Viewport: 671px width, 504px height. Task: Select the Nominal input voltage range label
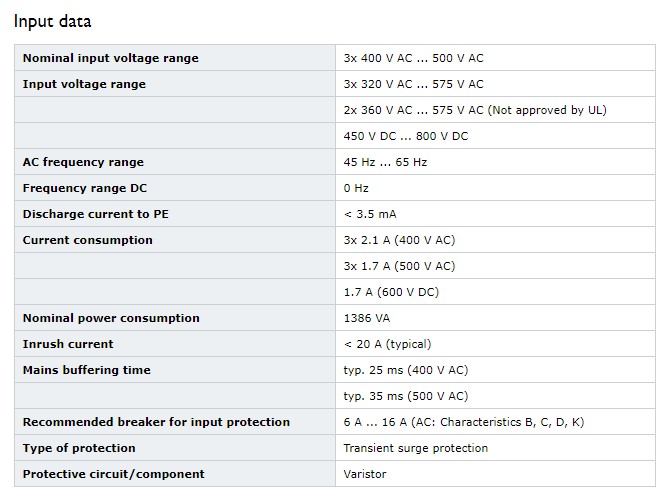[110, 58]
